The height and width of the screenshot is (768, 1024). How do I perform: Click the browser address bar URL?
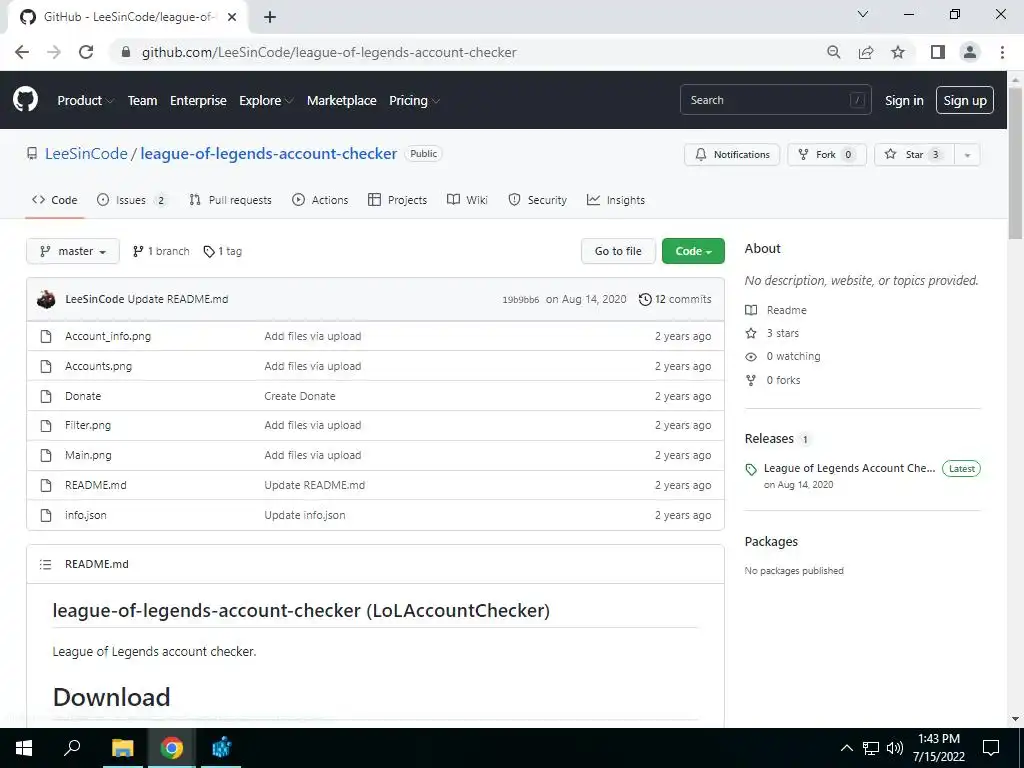[329, 52]
